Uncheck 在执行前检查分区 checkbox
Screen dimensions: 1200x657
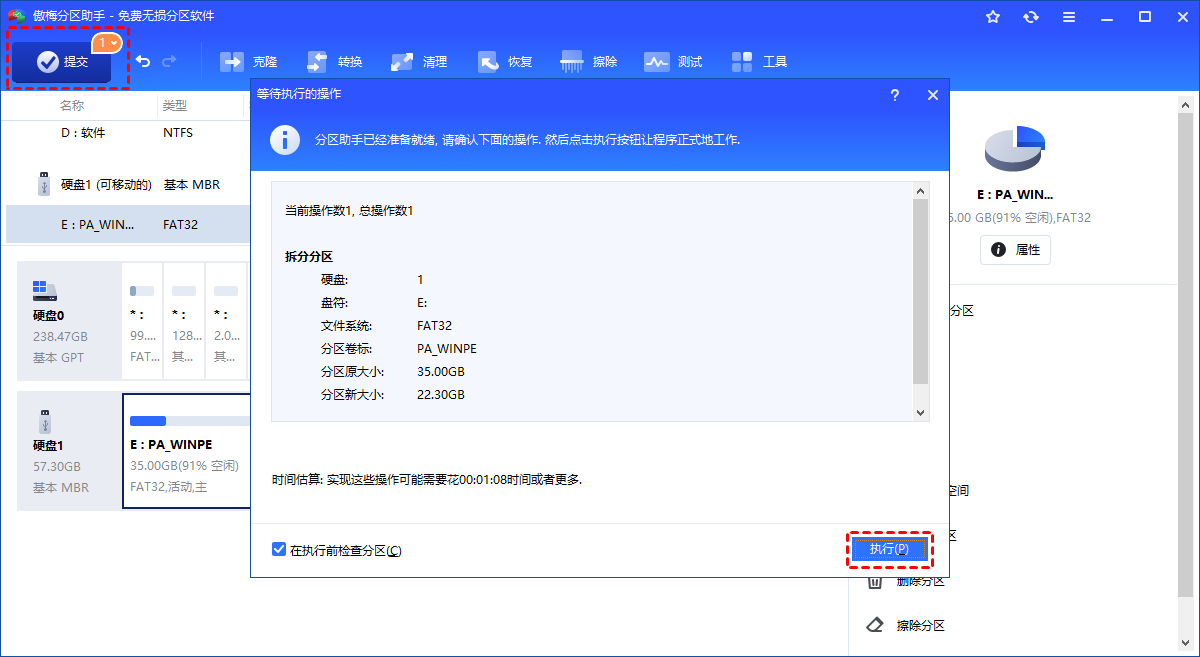pos(278,549)
